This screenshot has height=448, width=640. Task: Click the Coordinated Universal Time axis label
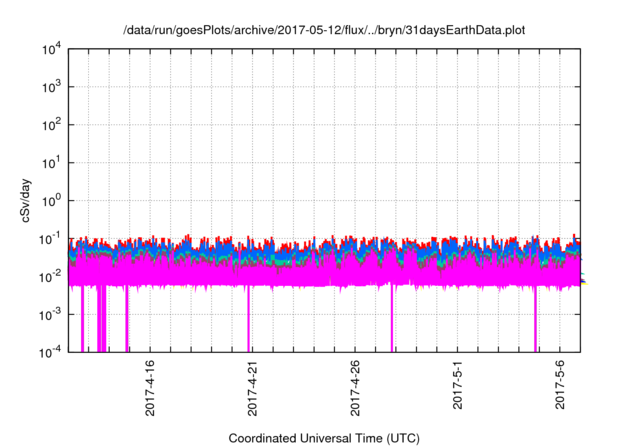coord(324,438)
